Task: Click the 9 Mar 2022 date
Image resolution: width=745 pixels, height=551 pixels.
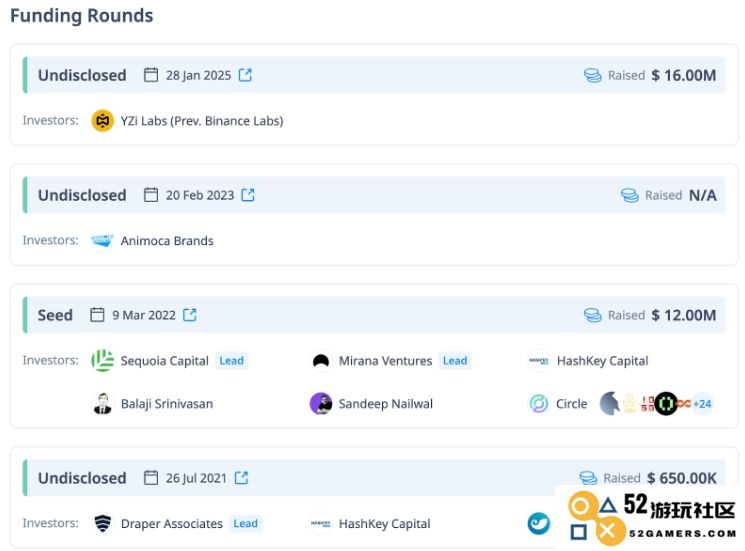Action: [x=144, y=315]
